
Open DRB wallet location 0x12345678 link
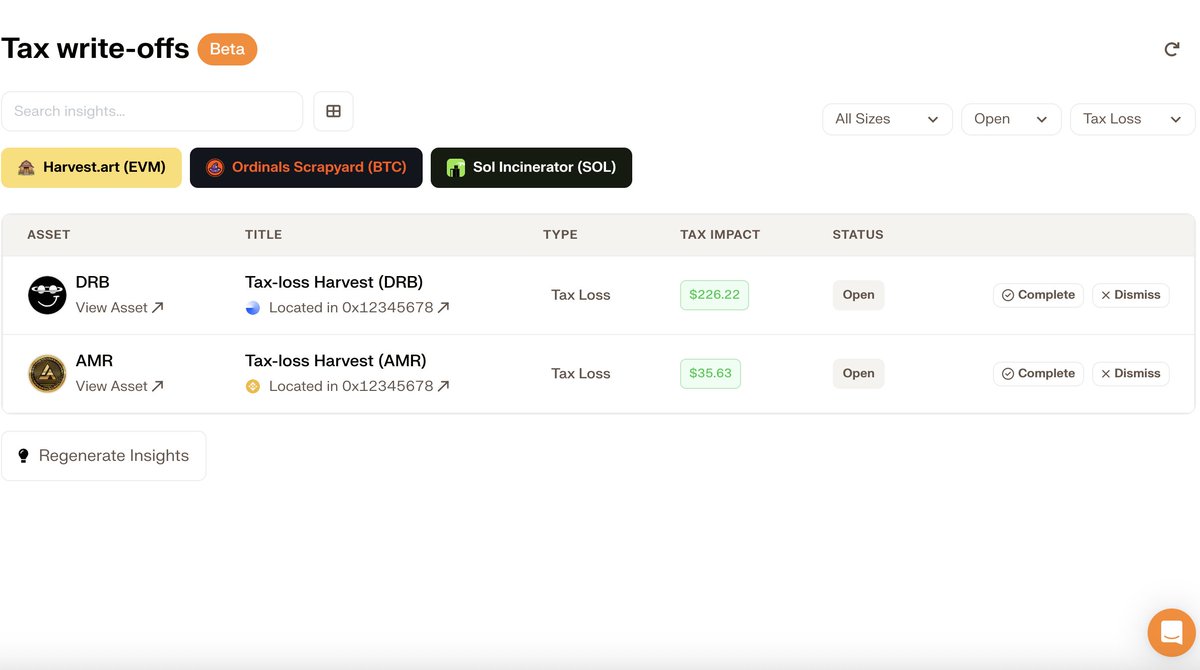click(x=359, y=308)
